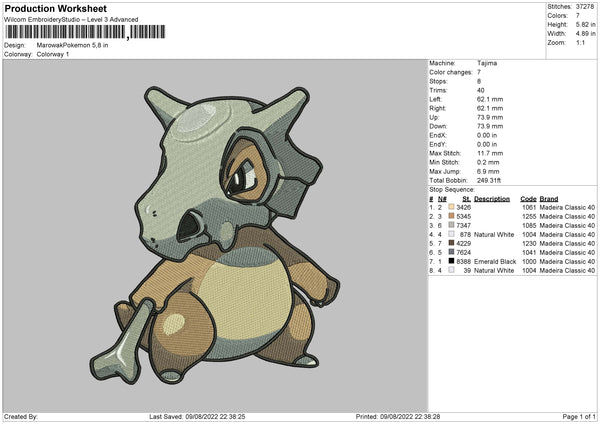
Task: Click the Description column header
Action: 492,199
